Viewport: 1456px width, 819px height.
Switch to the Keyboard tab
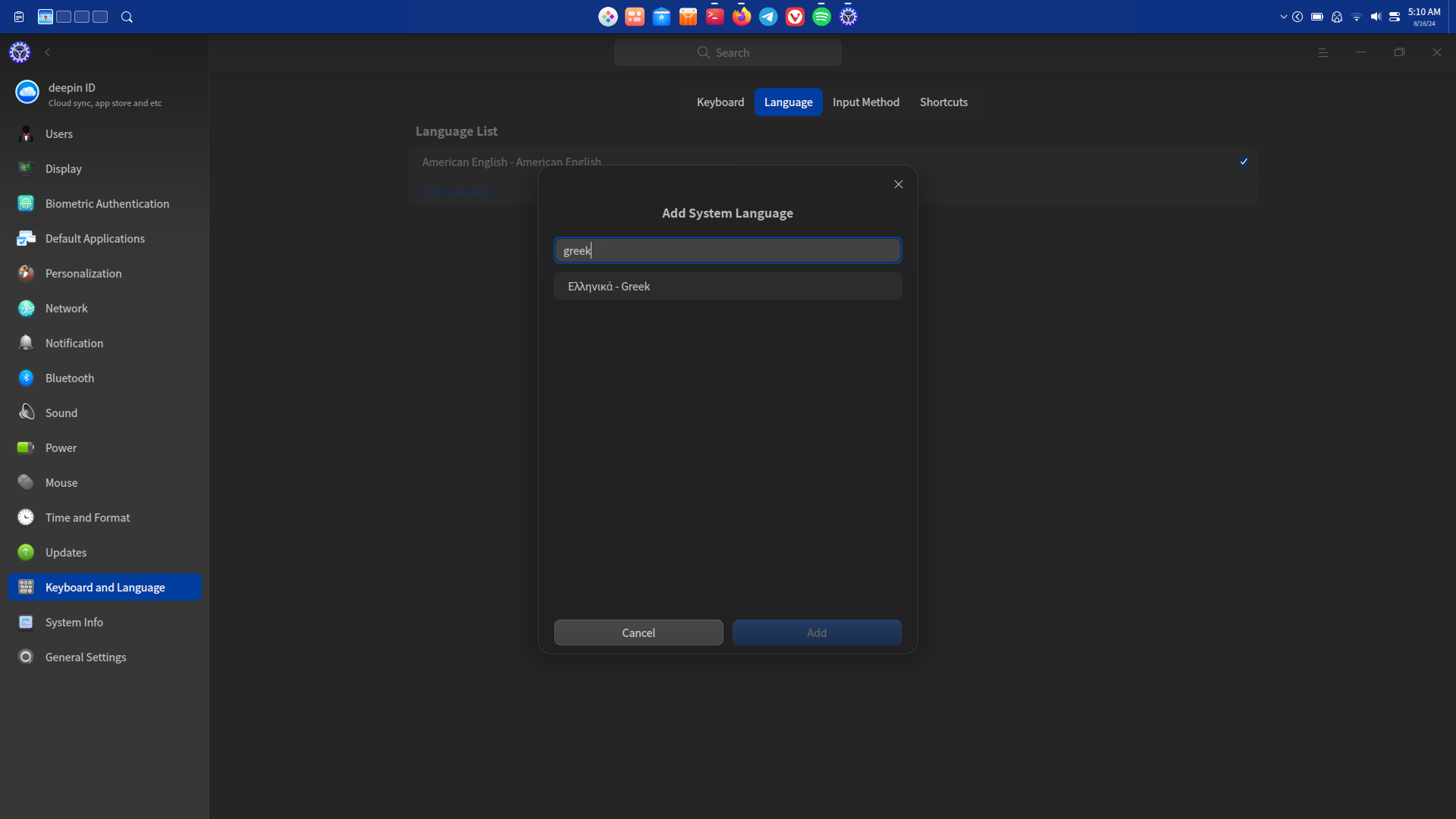click(x=720, y=102)
